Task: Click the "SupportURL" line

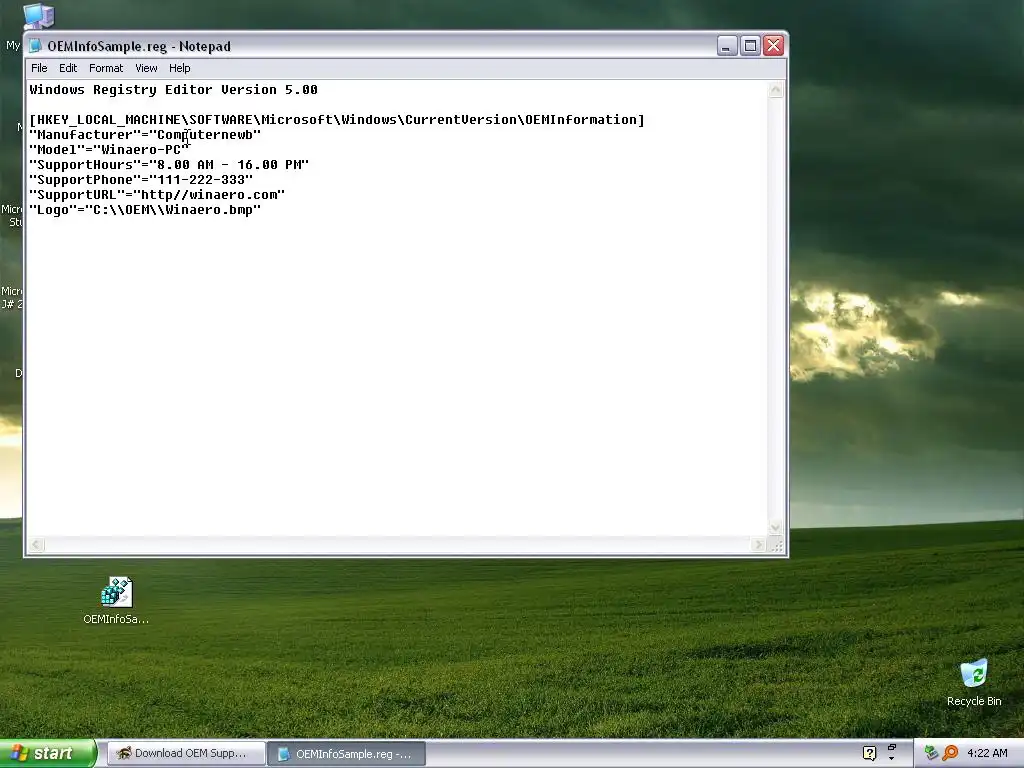Action: pos(157,195)
